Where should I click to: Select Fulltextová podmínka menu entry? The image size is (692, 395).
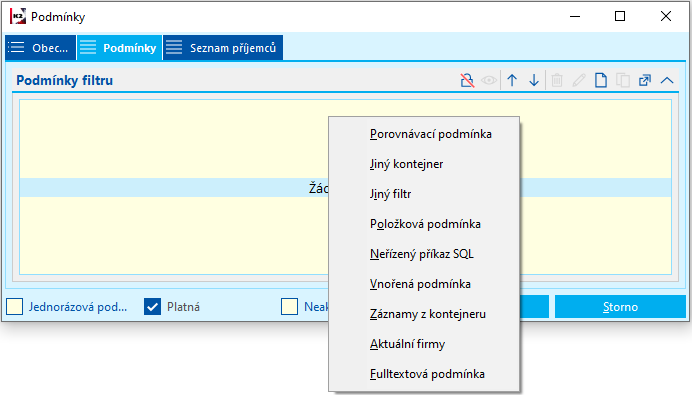(x=424, y=374)
